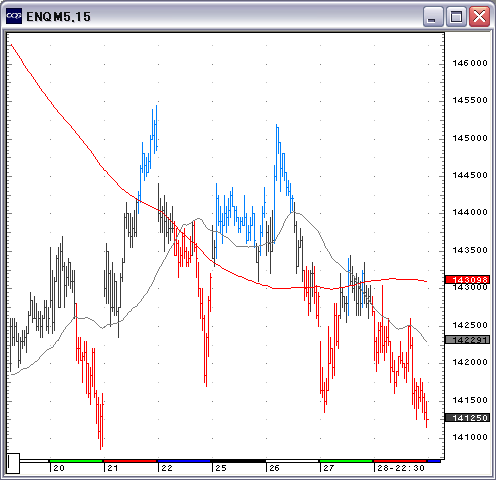This screenshot has height=480, width=496.
Task: Select the black 141250 last price marker
Action: coord(467,418)
